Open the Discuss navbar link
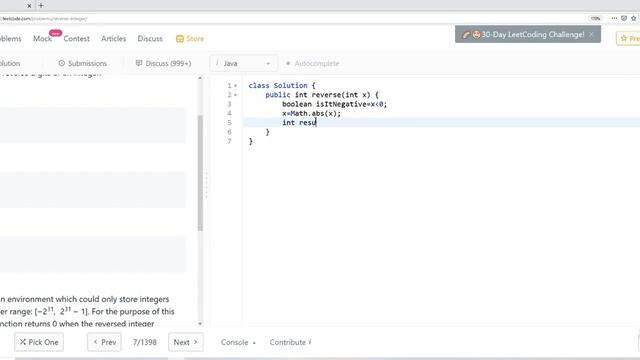Image resolution: width=640 pixels, height=360 pixels. (150, 38)
